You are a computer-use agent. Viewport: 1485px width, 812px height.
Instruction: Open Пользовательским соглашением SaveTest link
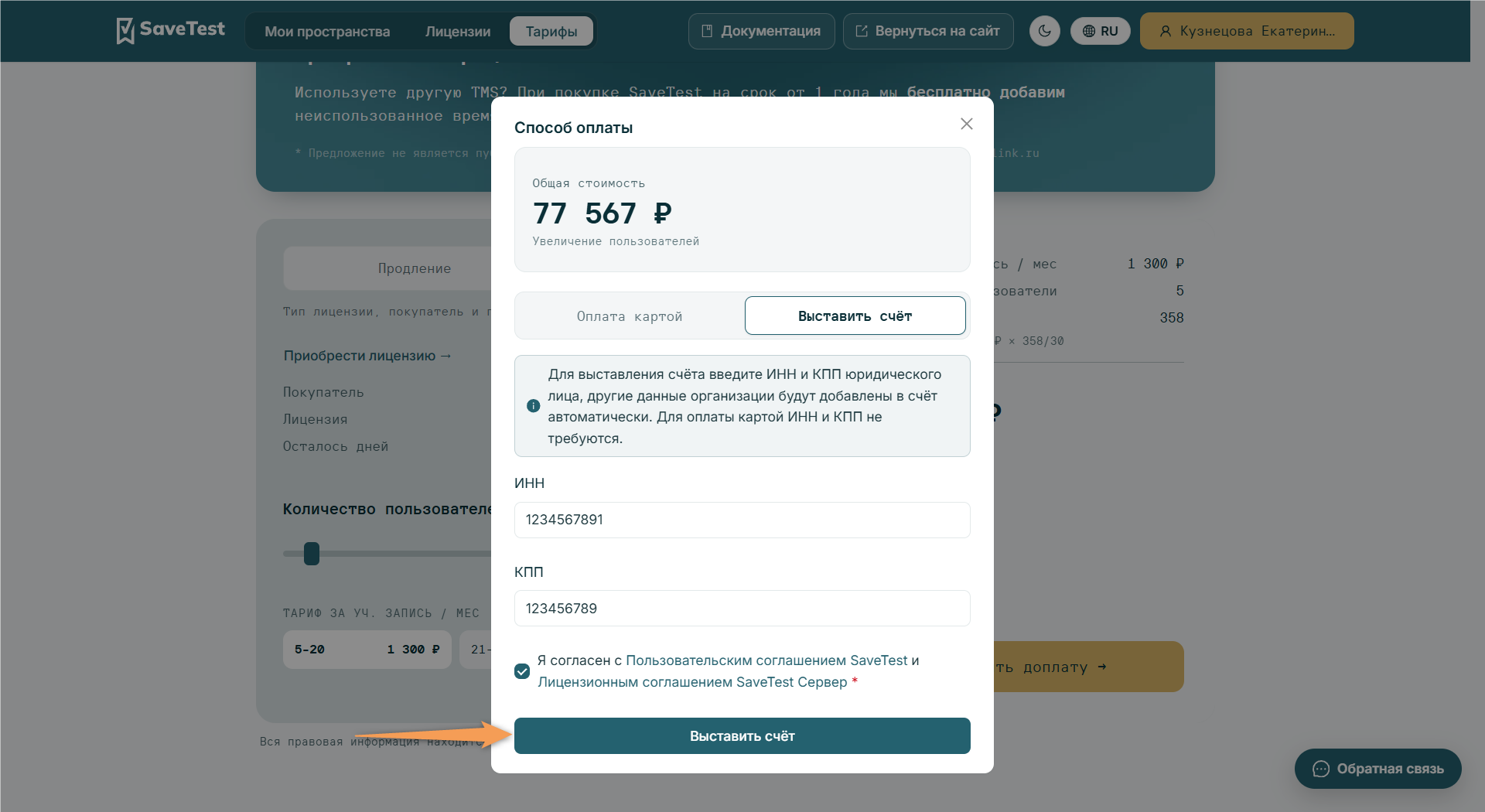tap(766, 660)
